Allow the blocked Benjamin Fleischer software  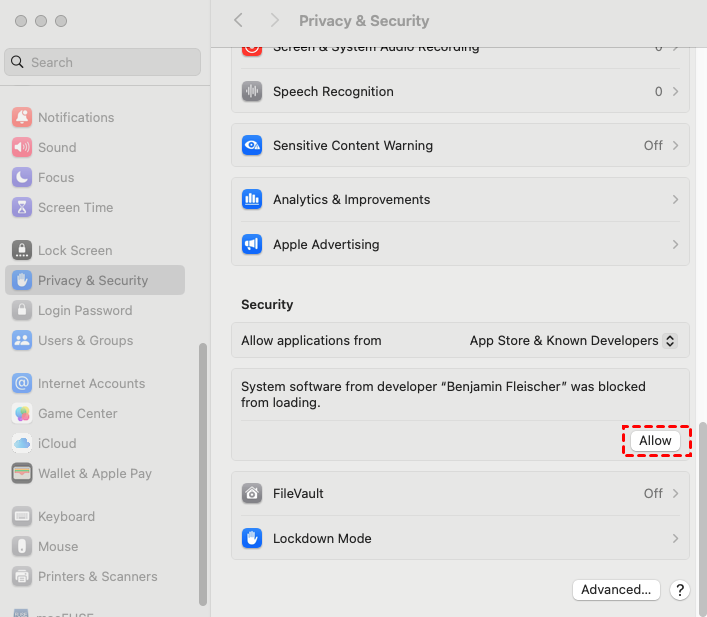[x=656, y=441]
